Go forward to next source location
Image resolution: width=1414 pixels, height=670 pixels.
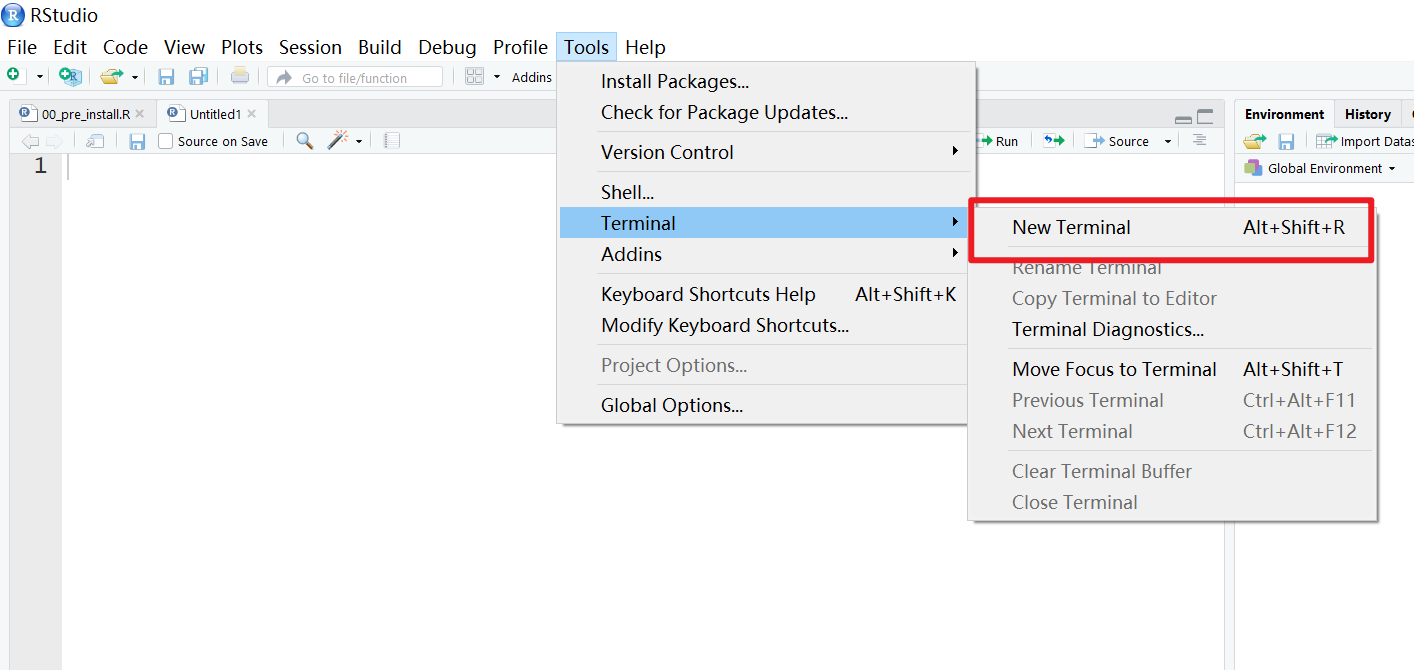(x=54, y=141)
